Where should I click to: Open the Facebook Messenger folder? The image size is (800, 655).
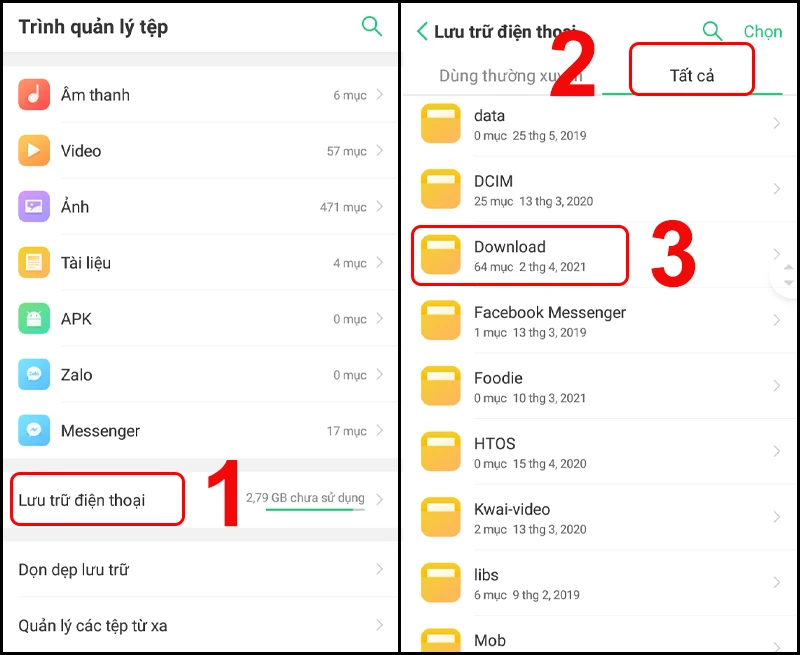click(549, 320)
